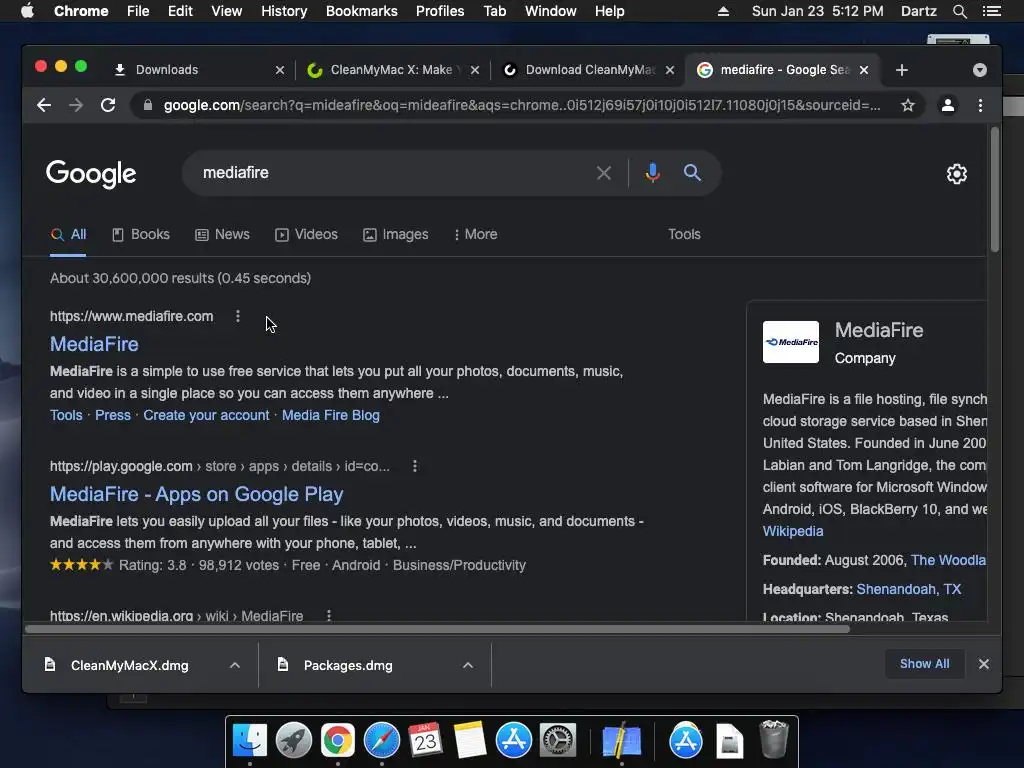The height and width of the screenshot is (768, 1024).
Task: Open the History menu
Action: pos(283,11)
